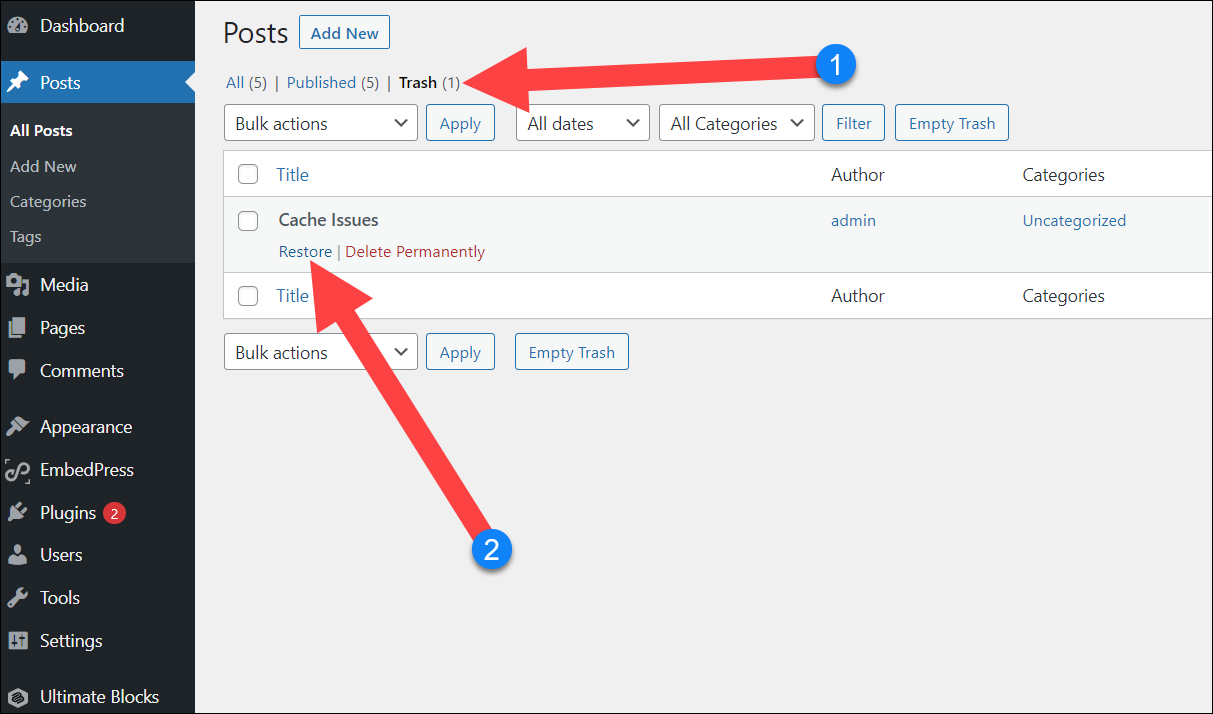Click the Appearance paintbrush icon
This screenshot has height=714, width=1213.
point(17,427)
